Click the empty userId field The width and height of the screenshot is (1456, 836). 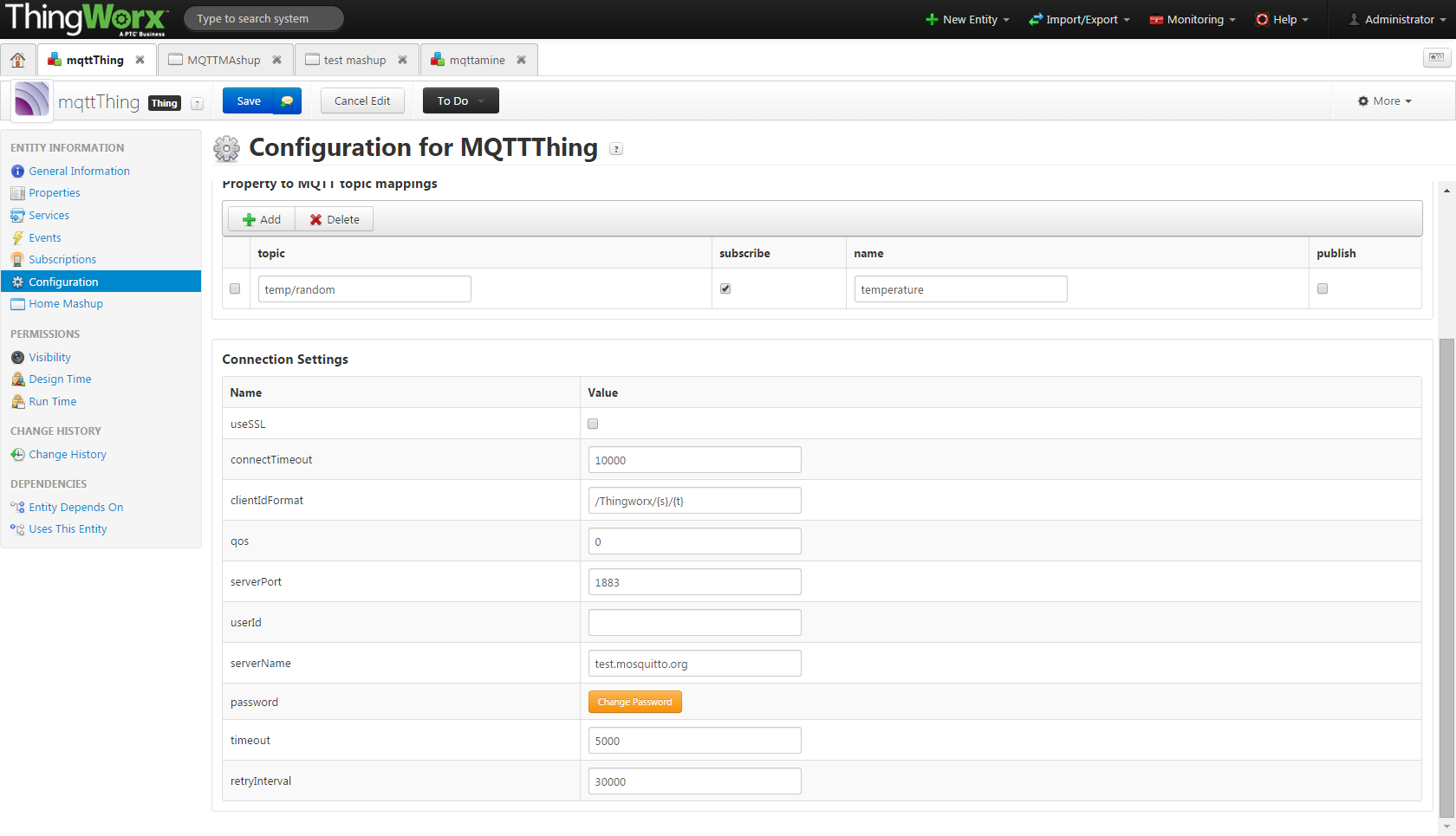tap(695, 623)
